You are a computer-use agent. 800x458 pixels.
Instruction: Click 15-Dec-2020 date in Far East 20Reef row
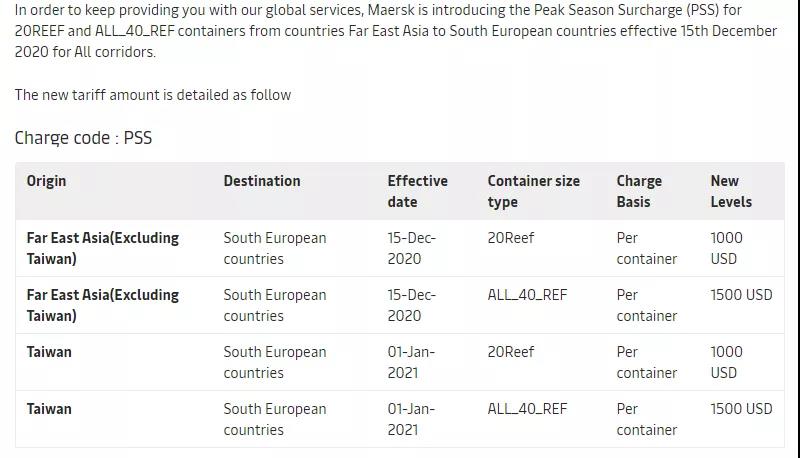point(411,248)
